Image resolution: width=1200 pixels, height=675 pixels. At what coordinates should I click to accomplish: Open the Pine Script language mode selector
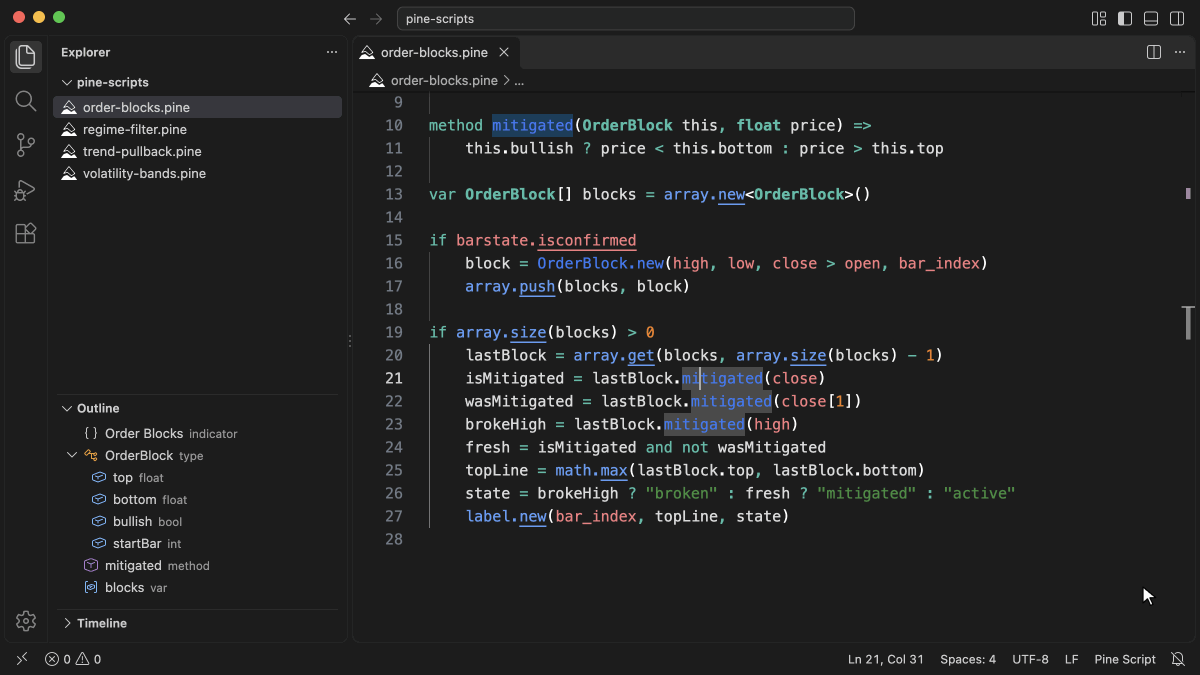tap(1125, 659)
